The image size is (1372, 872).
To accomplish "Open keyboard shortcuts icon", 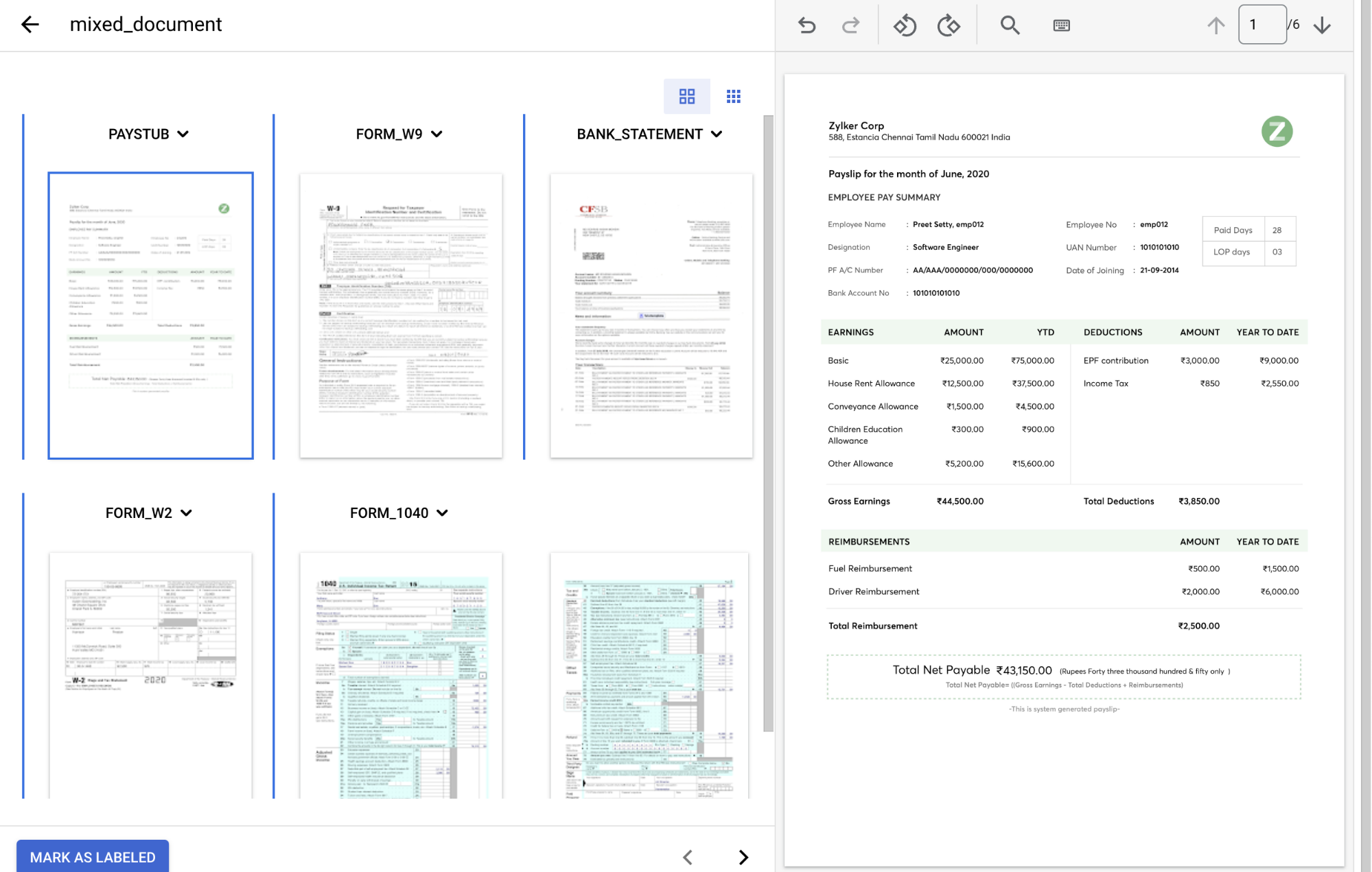I will pos(1061,25).
